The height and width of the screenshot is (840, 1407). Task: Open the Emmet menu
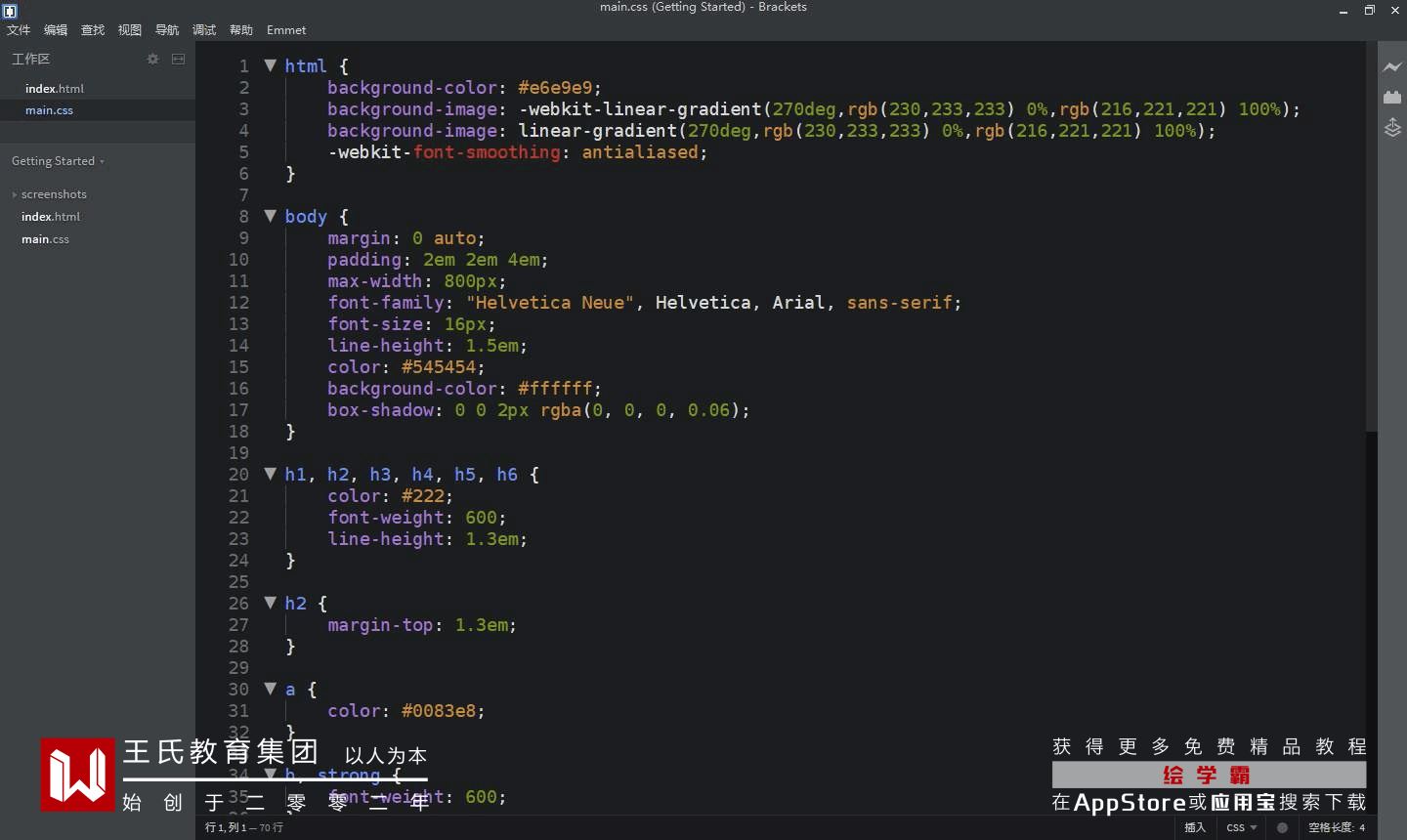[286, 30]
